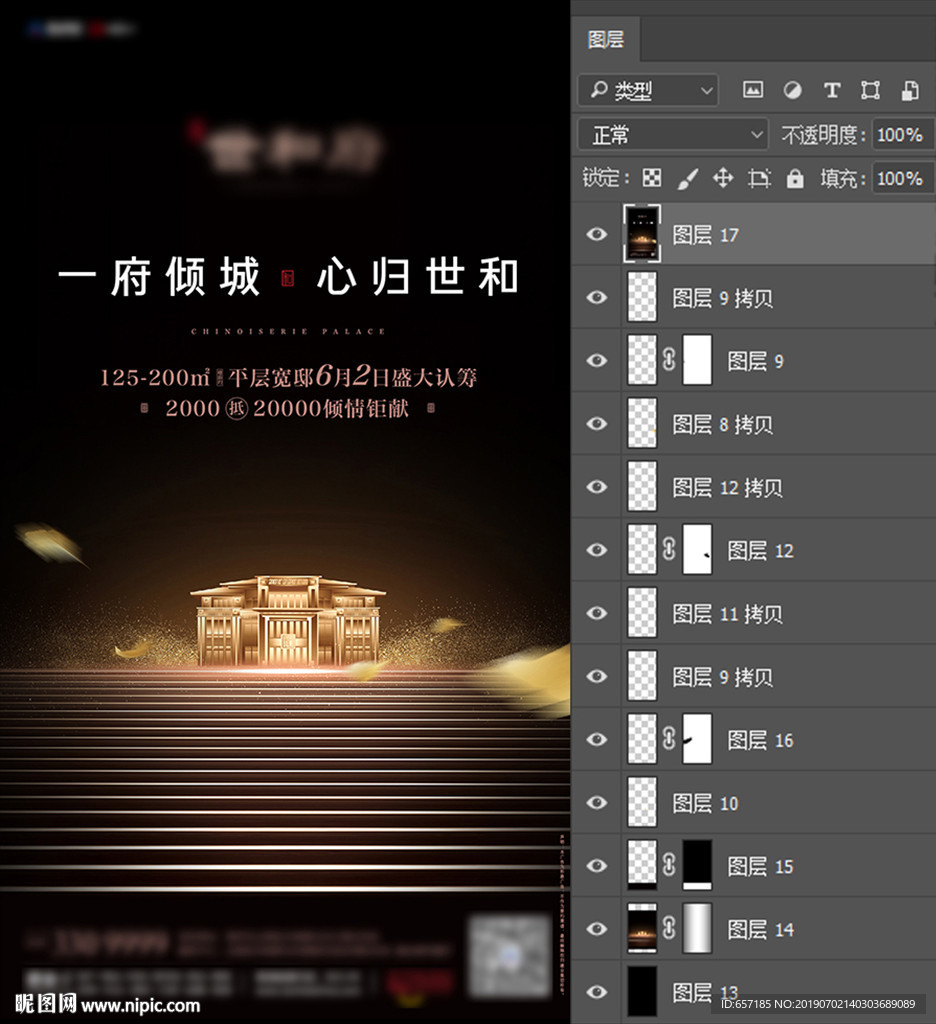This screenshot has height=1024, width=936.
Task: Click the golden building on the canvas
Action: point(287,620)
